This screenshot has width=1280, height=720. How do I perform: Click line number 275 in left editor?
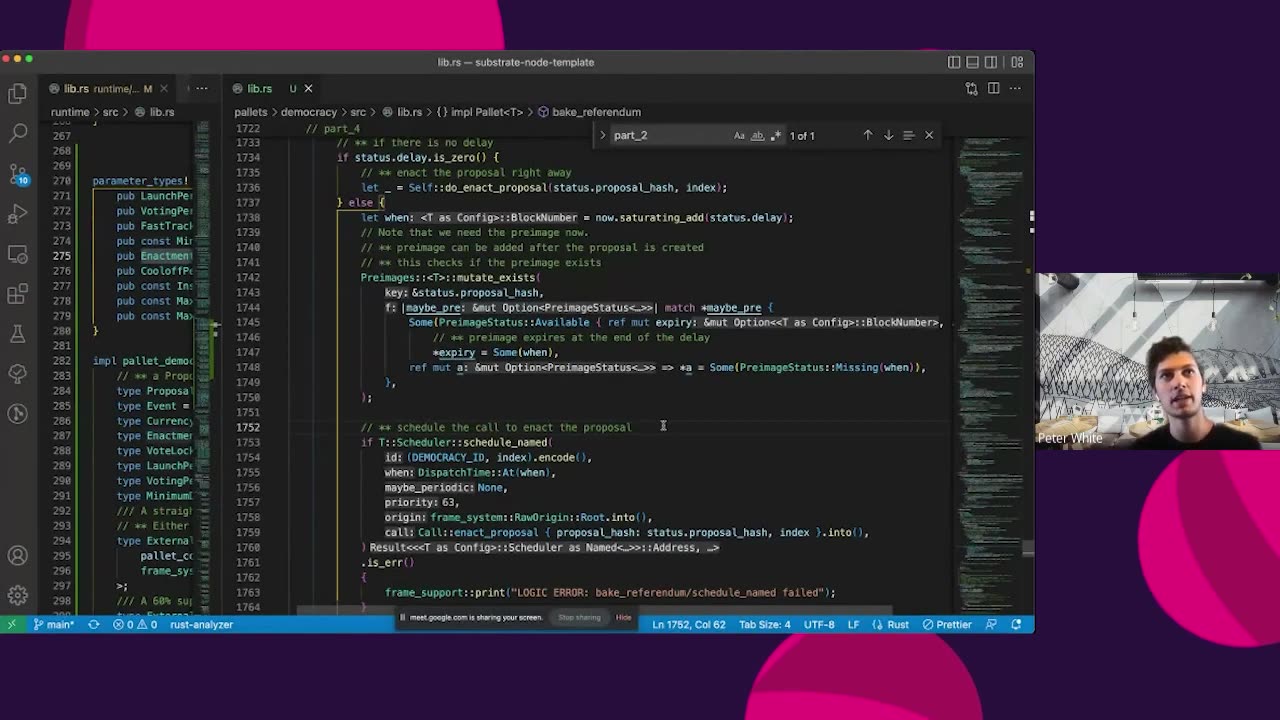[x=62, y=256]
